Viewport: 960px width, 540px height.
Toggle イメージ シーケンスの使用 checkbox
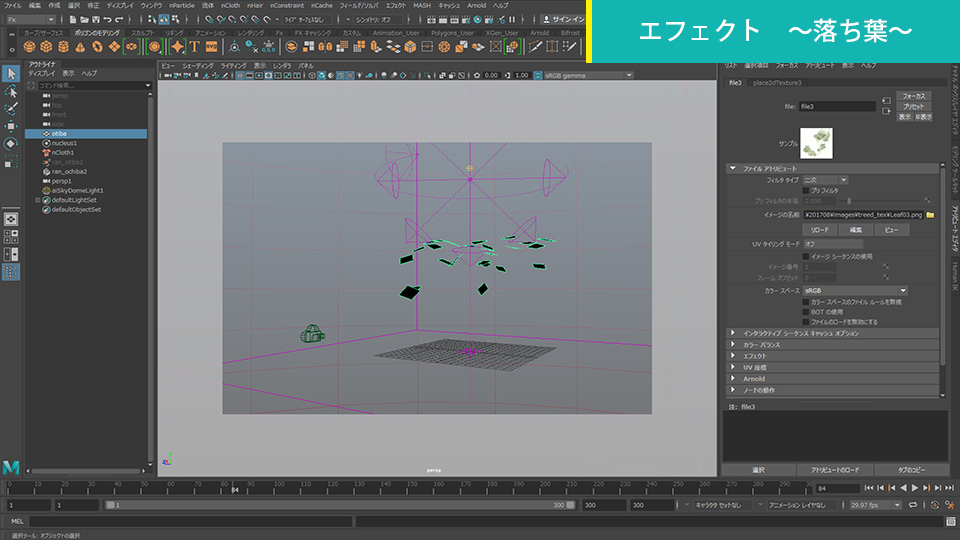tap(806, 256)
